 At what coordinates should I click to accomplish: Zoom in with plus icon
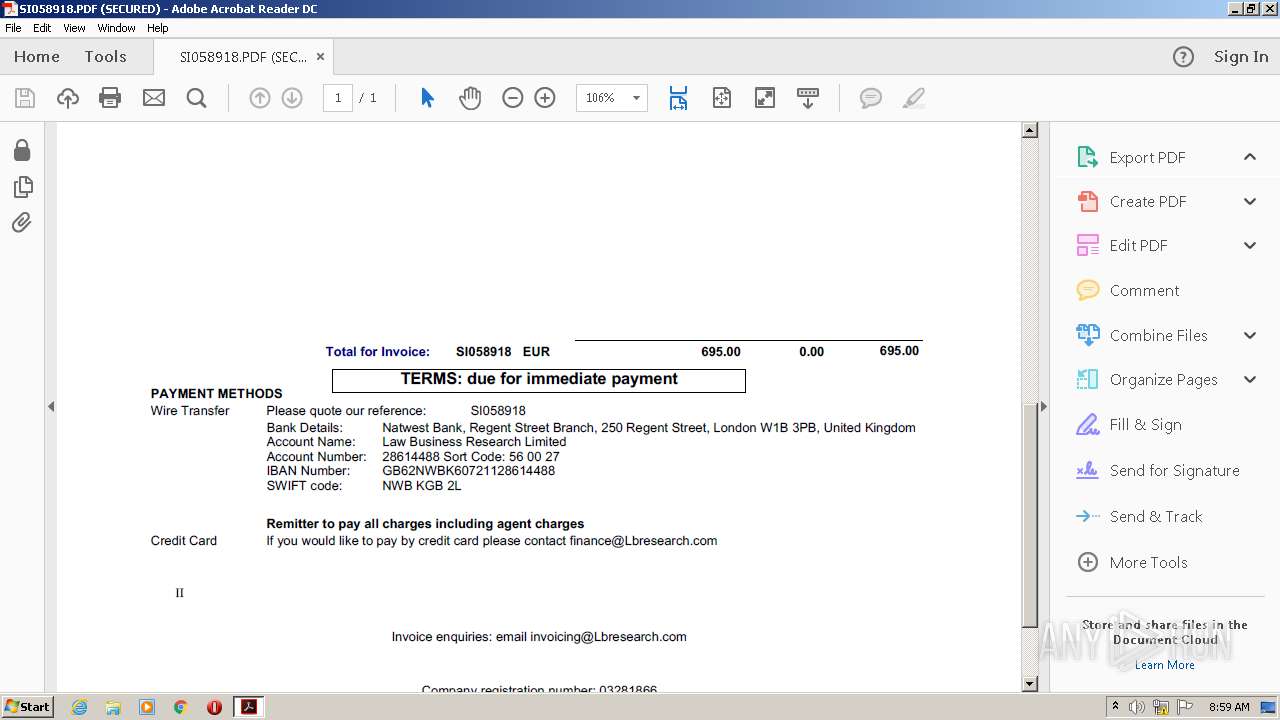click(545, 98)
